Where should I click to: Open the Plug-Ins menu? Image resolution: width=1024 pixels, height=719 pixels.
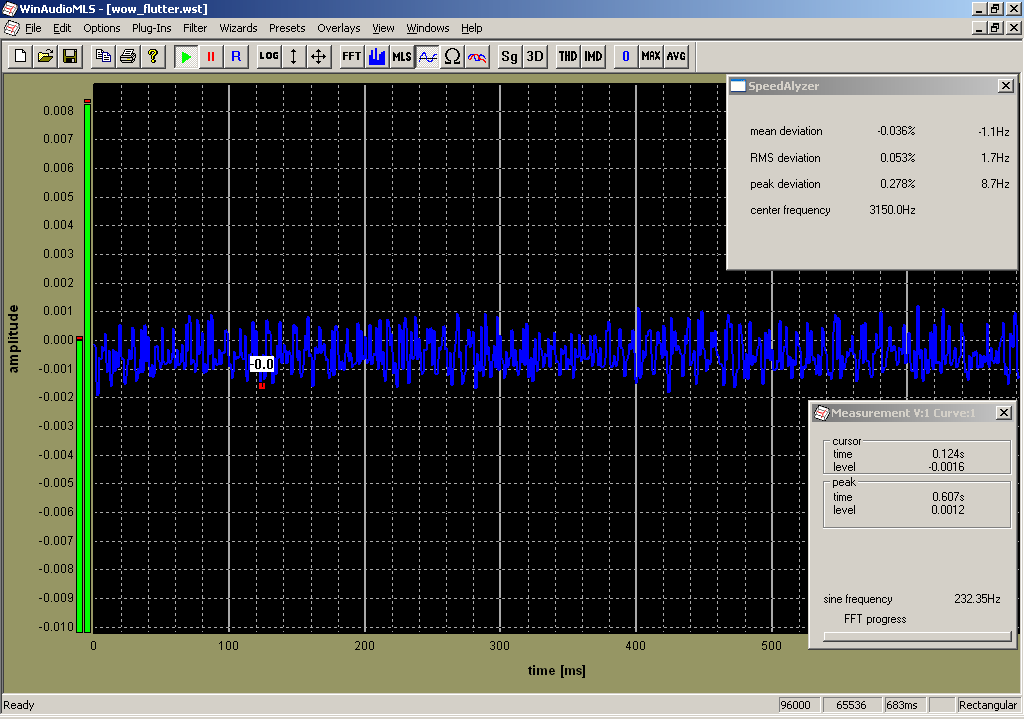tap(151, 28)
